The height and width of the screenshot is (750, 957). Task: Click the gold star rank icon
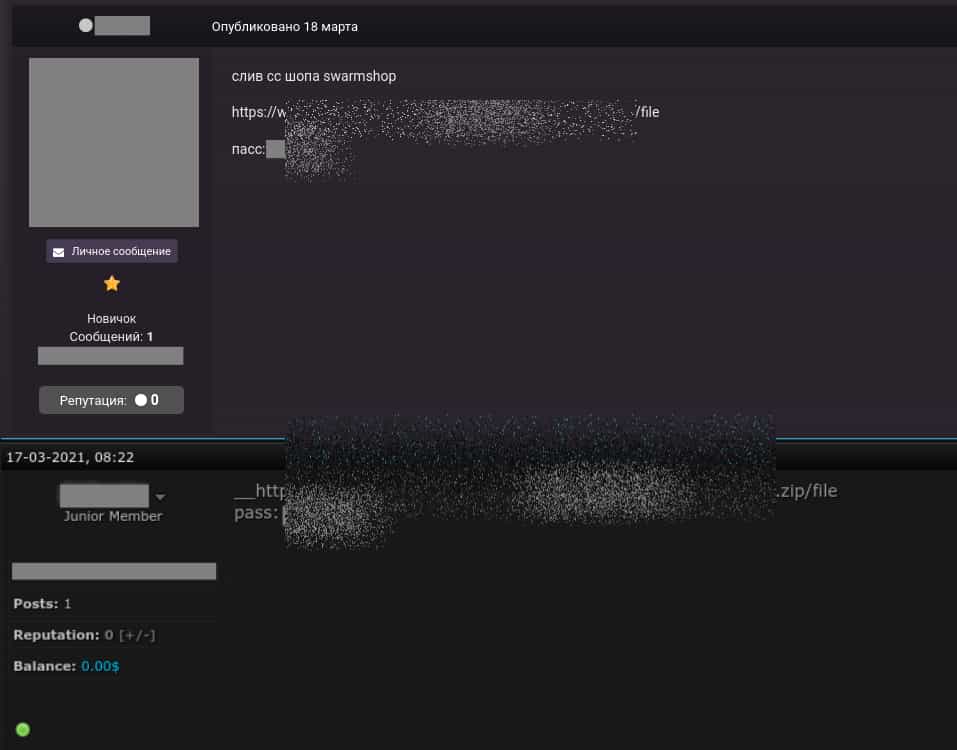112,283
